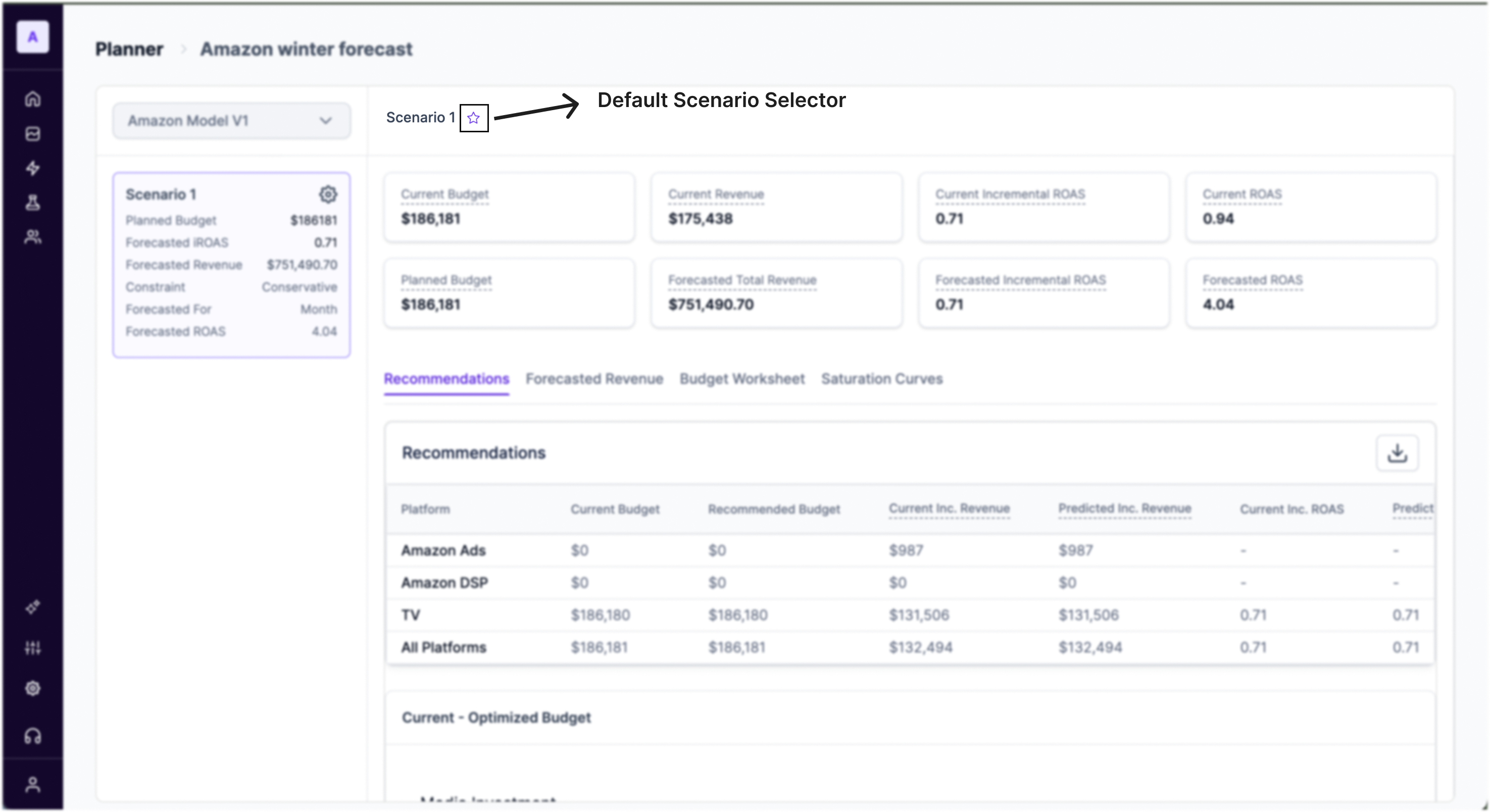Switch to the Forecasted Revenue tab

tap(594, 379)
